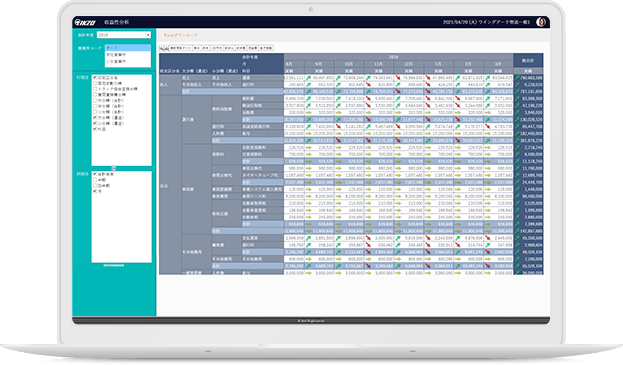Click the red down arrow in the 売上 row, 12月 column

[x=398, y=78]
